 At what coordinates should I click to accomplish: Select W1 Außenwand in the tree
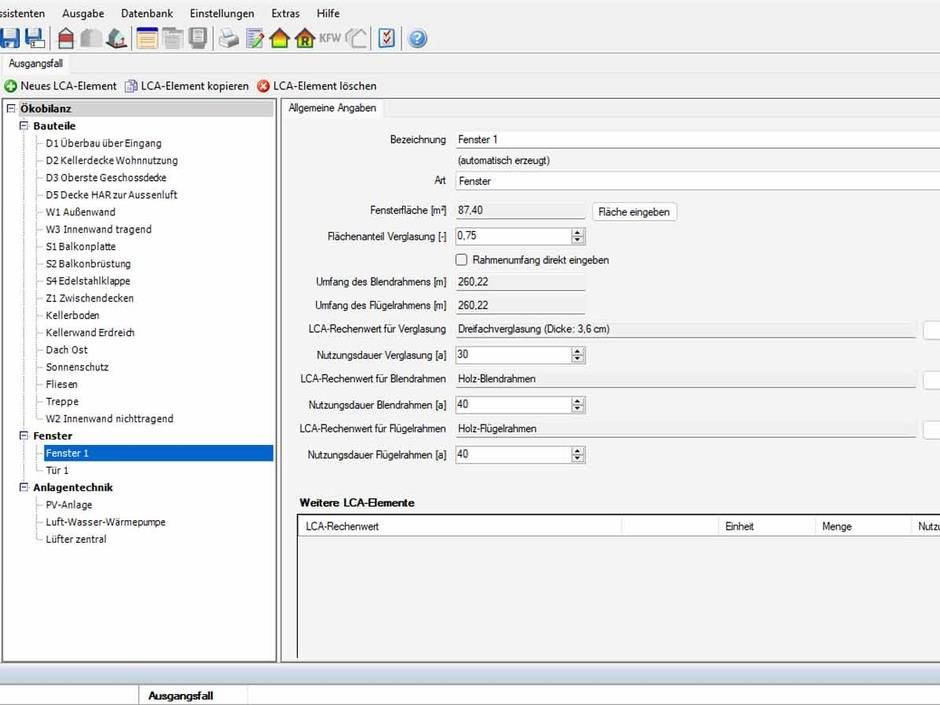coord(80,212)
